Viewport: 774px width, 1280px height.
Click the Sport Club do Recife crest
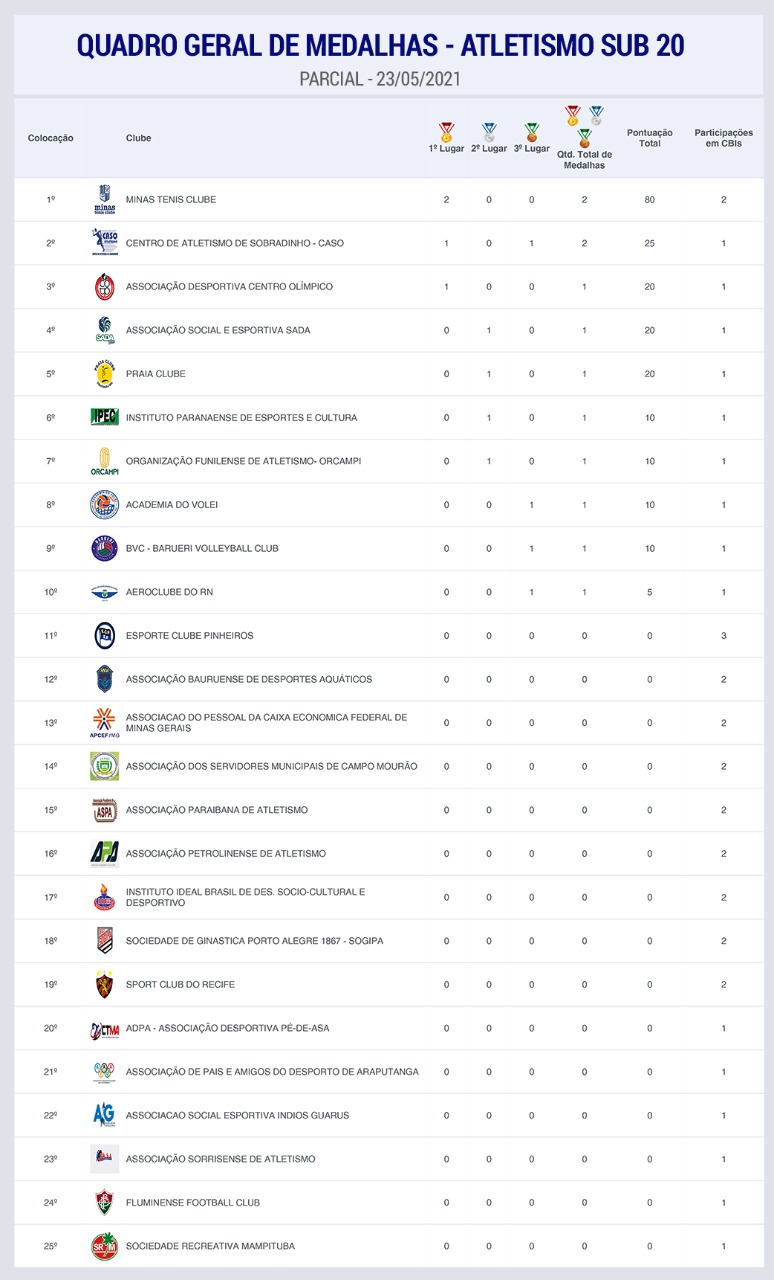[104, 984]
